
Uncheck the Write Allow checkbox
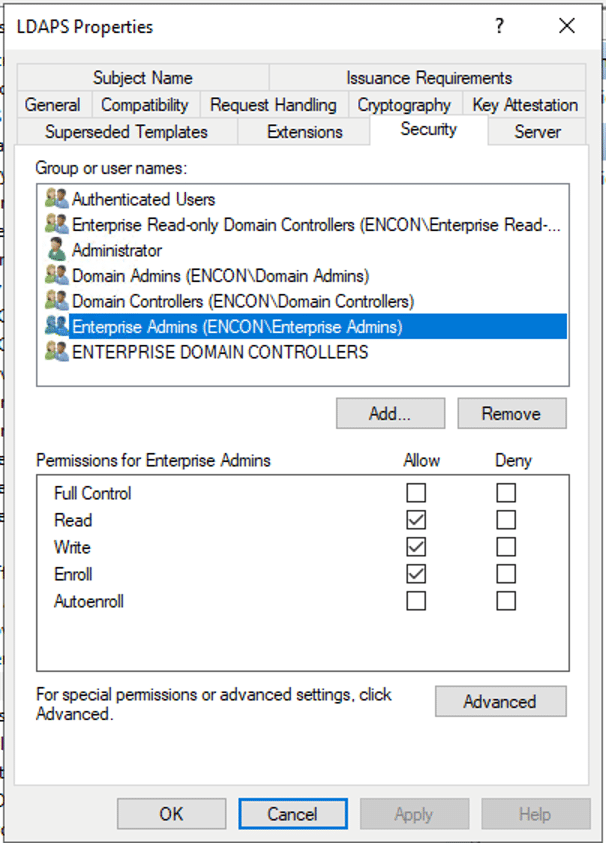[x=416, y=547]
